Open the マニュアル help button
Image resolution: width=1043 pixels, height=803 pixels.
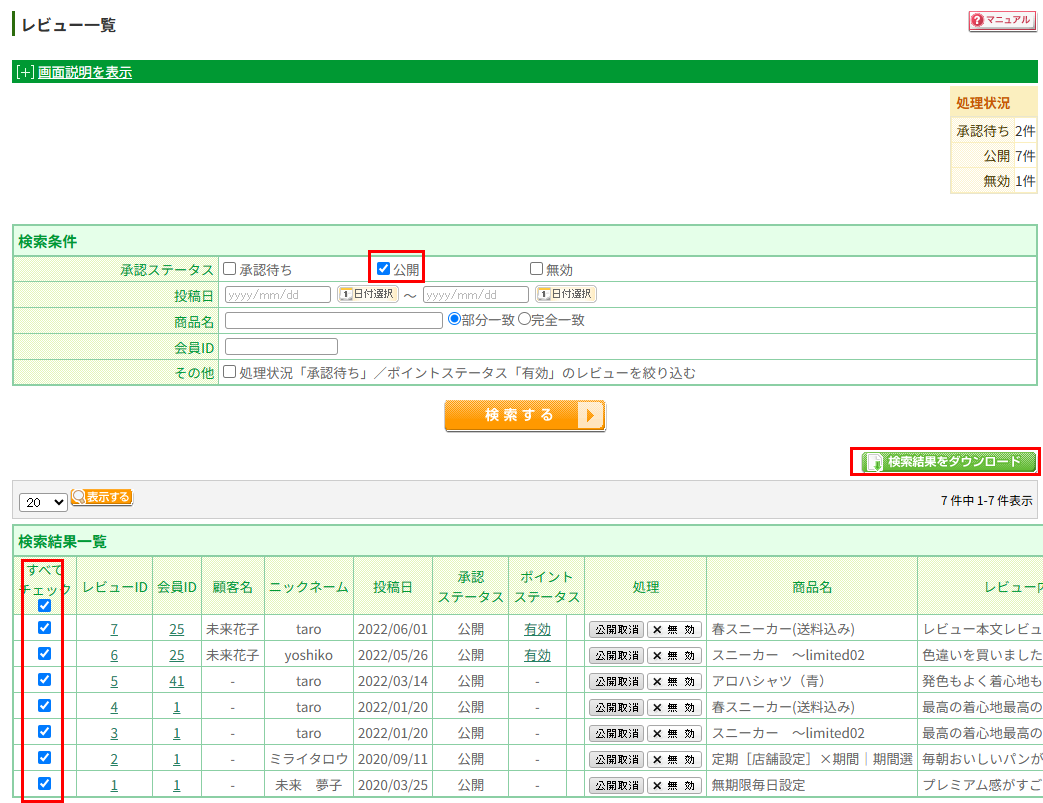[x=1002, y=21]
